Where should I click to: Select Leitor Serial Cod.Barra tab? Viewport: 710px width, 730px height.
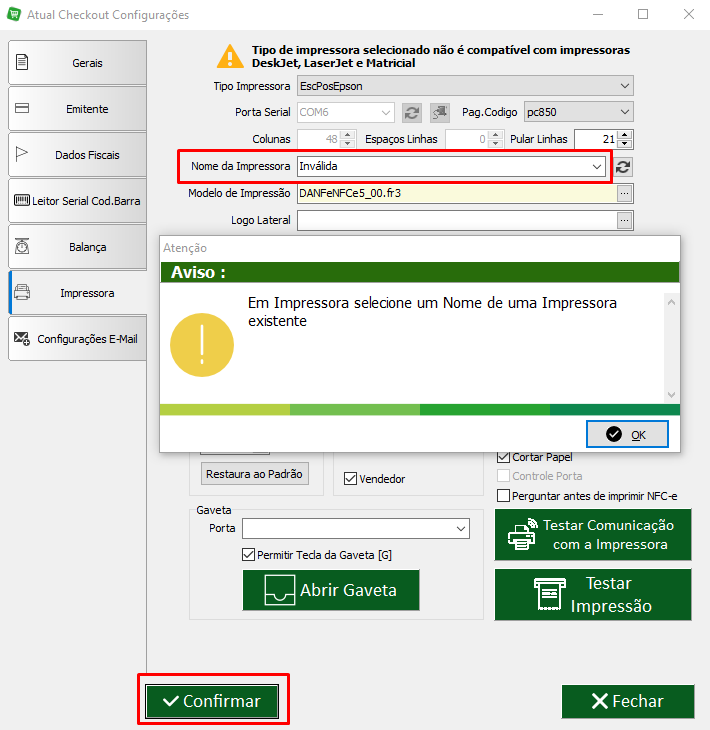tap(77, 201)
